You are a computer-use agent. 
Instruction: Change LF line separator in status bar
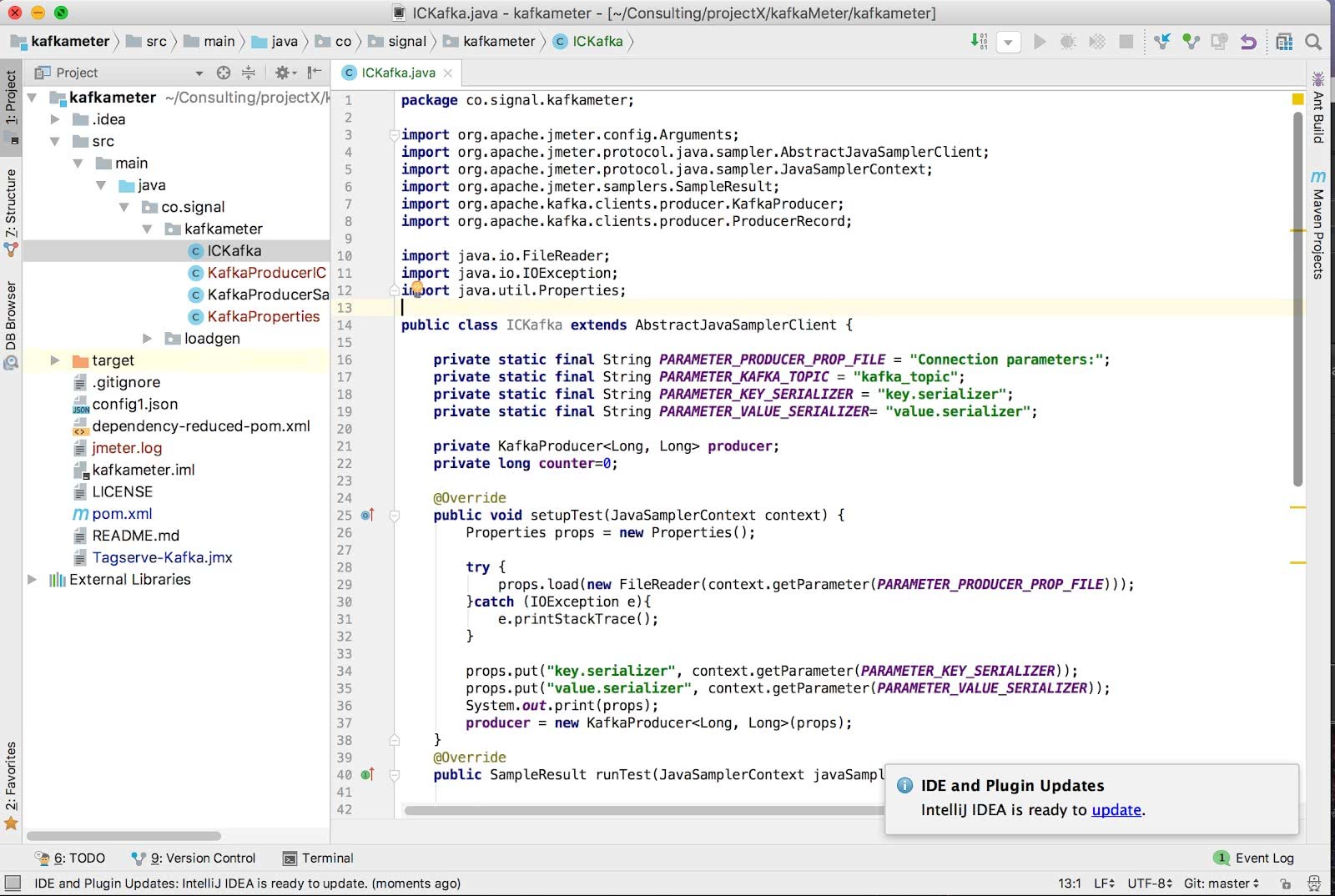pyautogui.click(x=1104, y=883)
